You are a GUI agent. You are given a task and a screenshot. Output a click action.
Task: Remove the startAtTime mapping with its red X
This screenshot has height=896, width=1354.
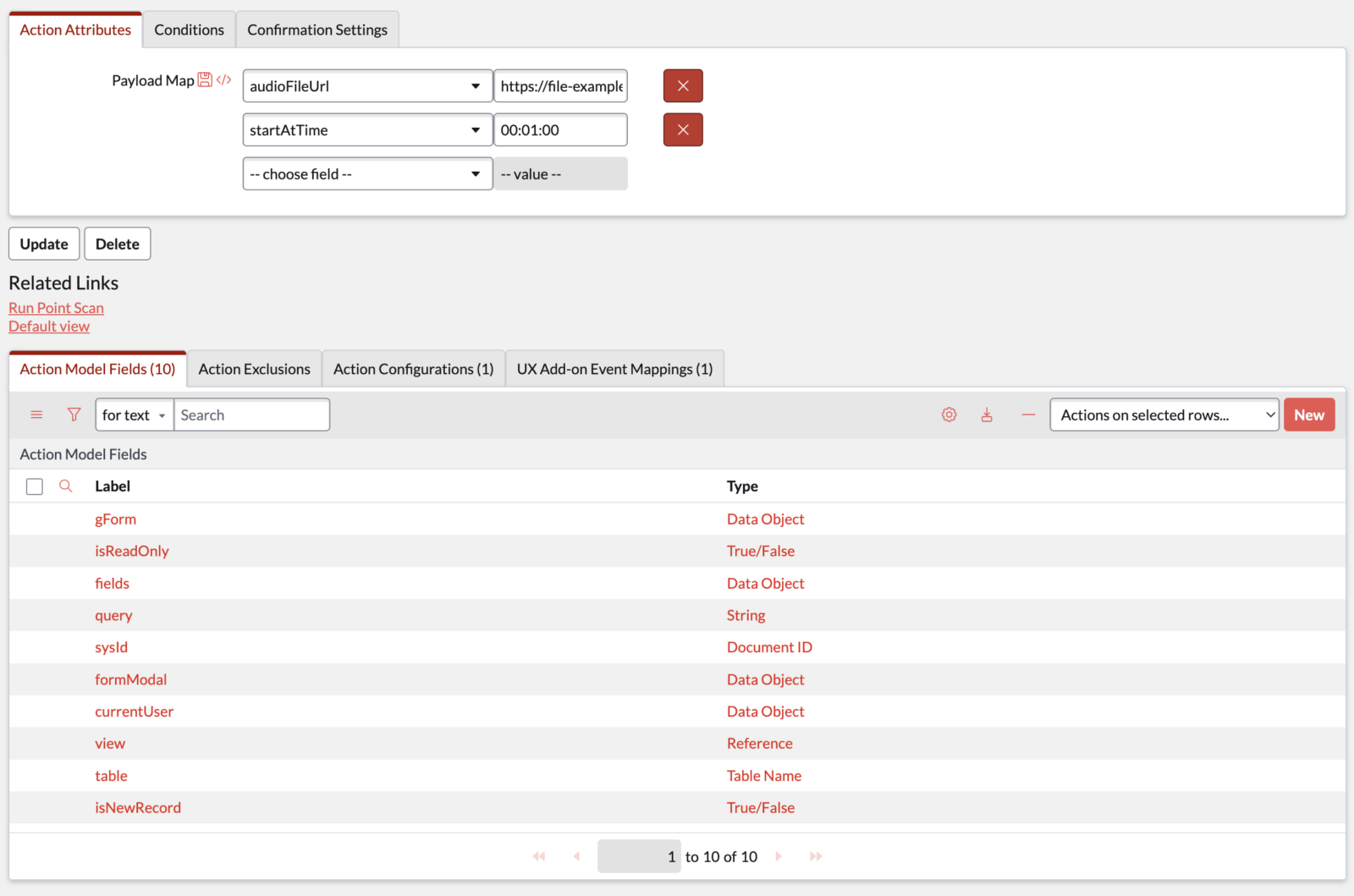click(682, 129)
